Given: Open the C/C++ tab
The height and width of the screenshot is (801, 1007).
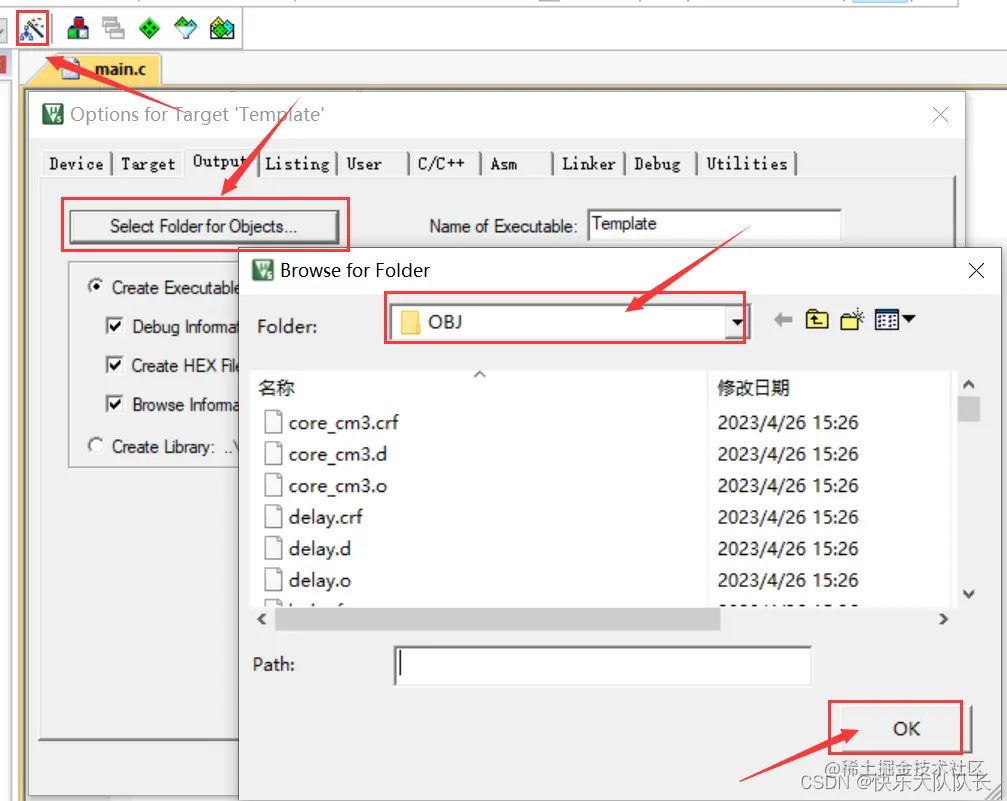Looking at the screenshot, I should pos(441,164).
